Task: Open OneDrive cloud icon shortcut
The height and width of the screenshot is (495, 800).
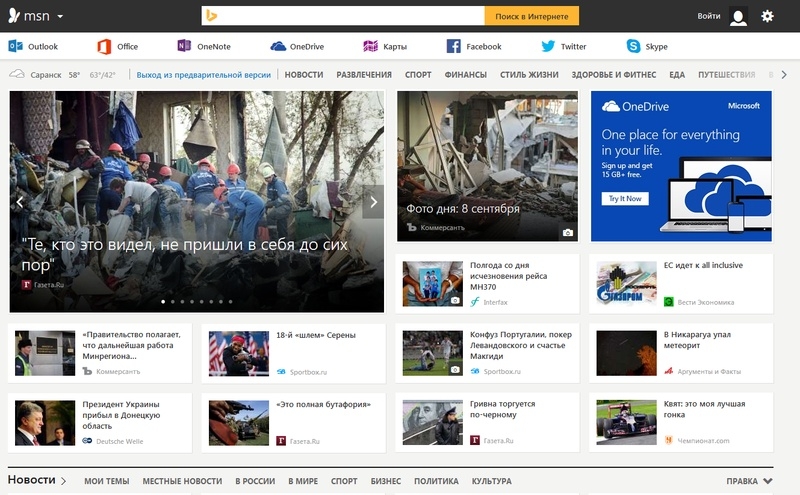Action: pos(278,46)
